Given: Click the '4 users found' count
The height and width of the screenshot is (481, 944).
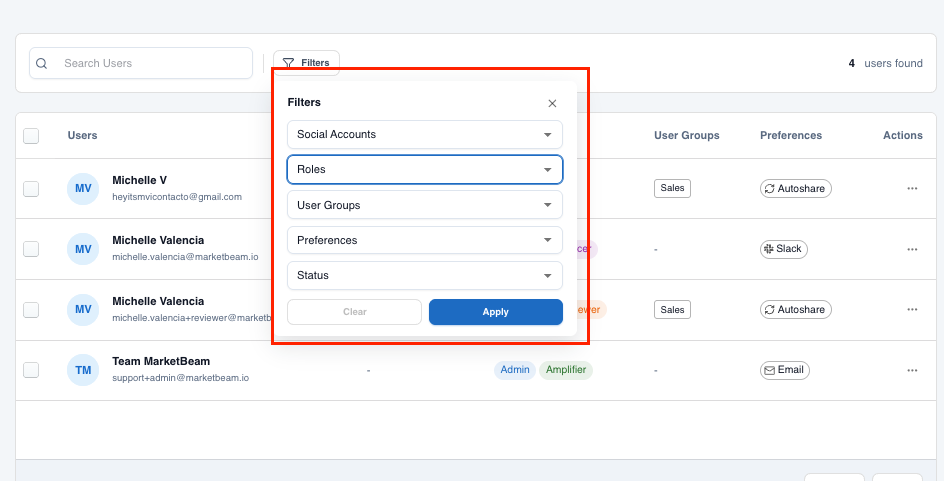Looking at the screenshot, I should click(886, 63).
